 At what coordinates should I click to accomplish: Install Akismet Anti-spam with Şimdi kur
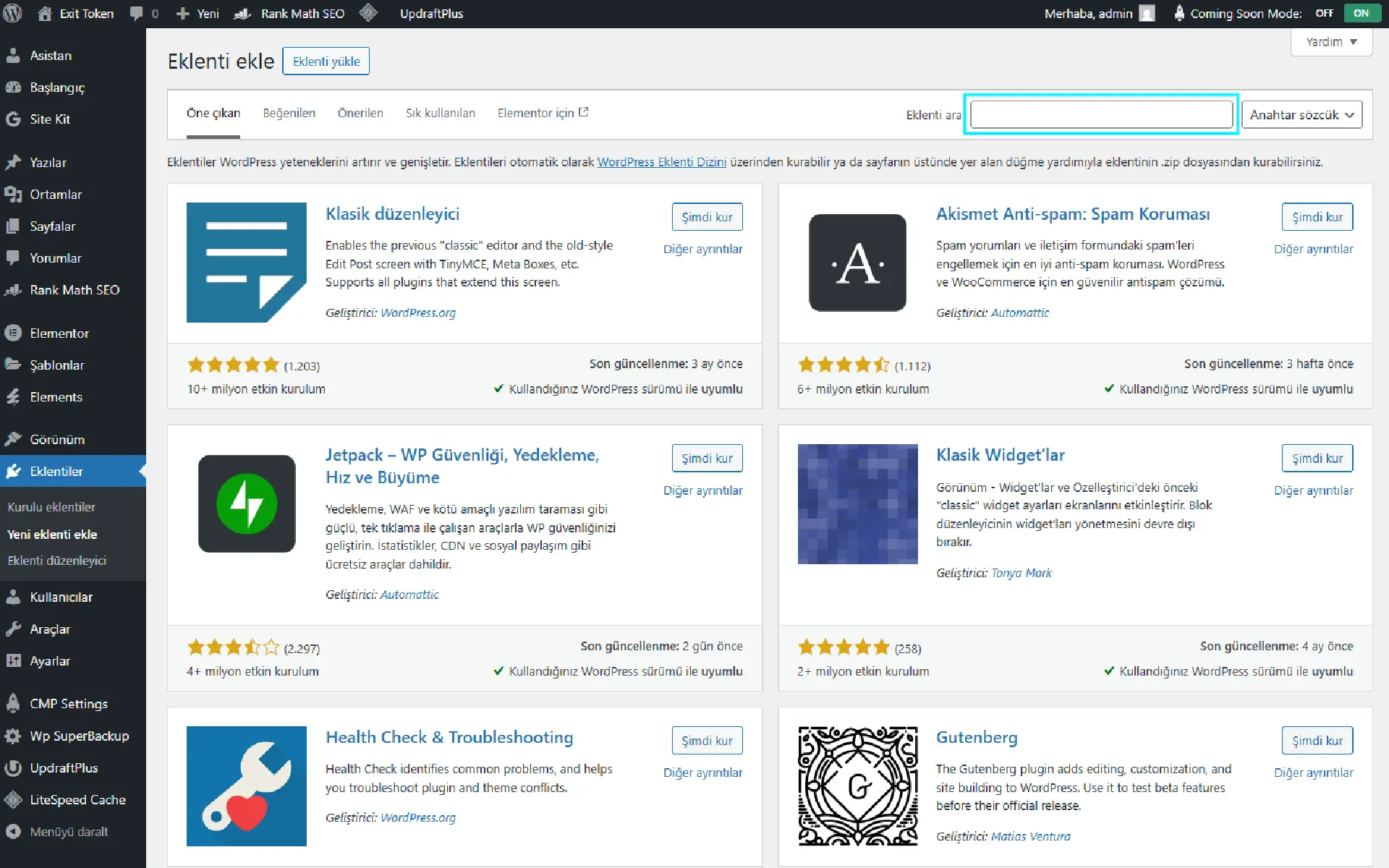point(1317,217)
